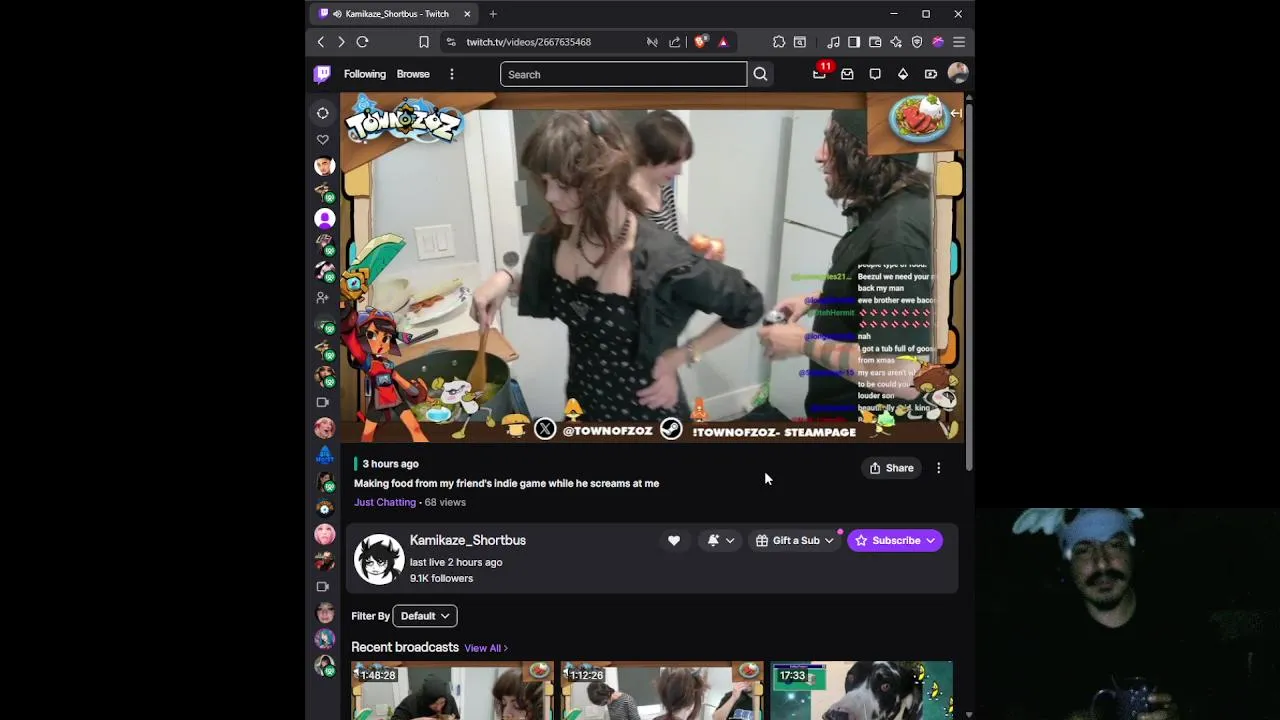
Task: Open notification bell dropdown for channel
Action: click(721, 541)
